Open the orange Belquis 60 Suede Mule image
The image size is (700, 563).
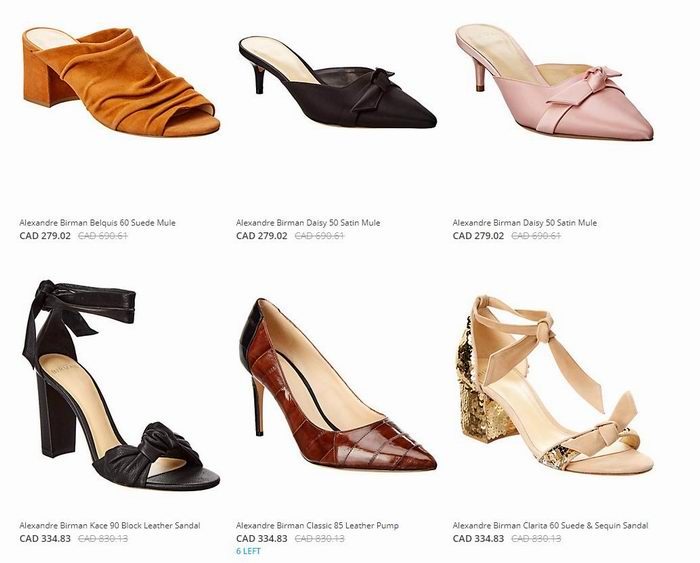121,82
